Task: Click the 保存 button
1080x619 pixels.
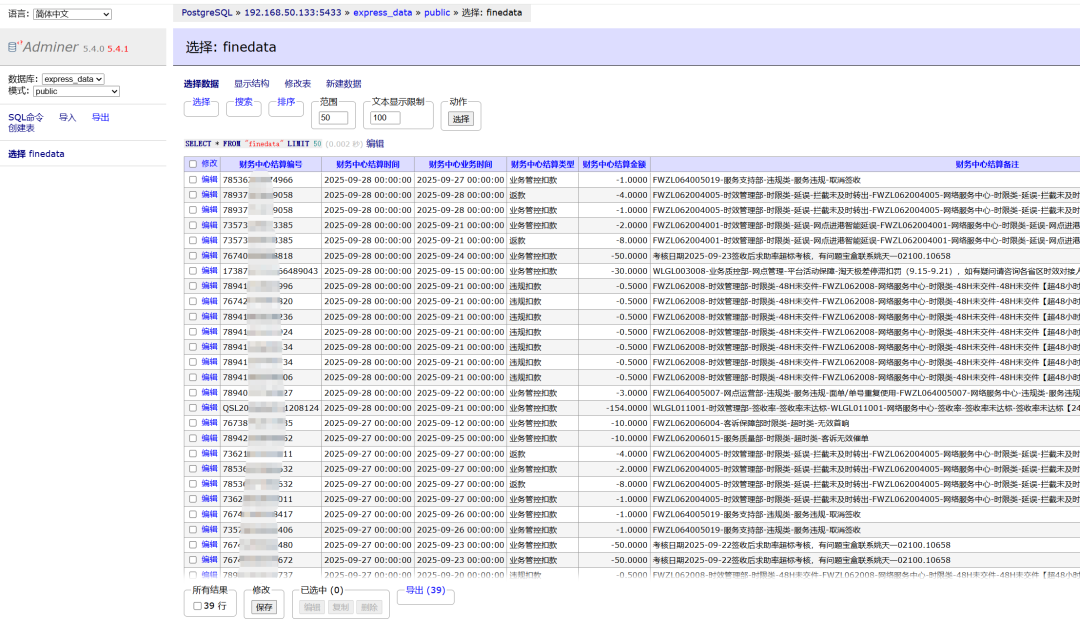Action: [x=264, y=607]
